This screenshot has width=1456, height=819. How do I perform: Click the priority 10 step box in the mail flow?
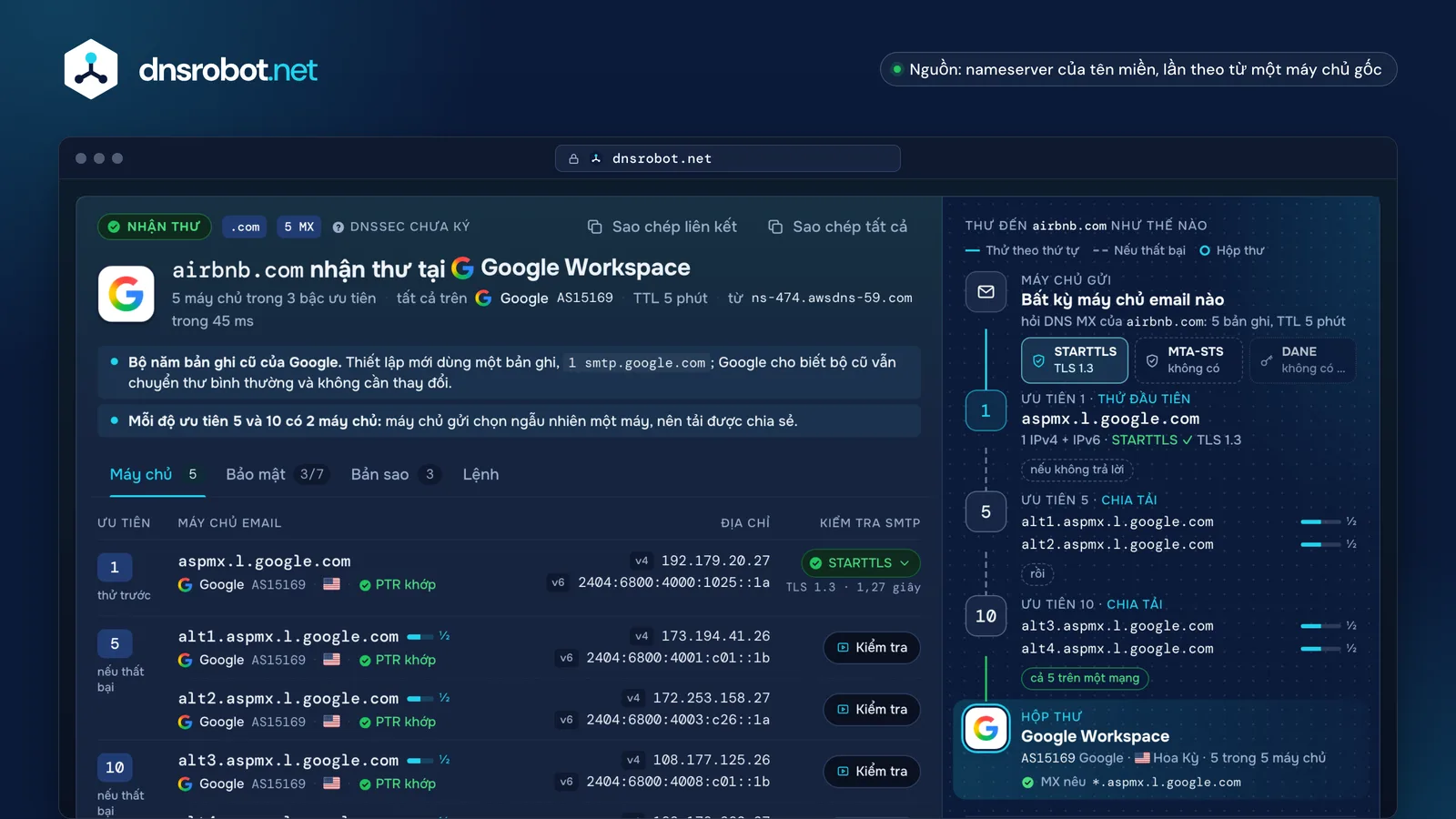(x=986, y=616)
